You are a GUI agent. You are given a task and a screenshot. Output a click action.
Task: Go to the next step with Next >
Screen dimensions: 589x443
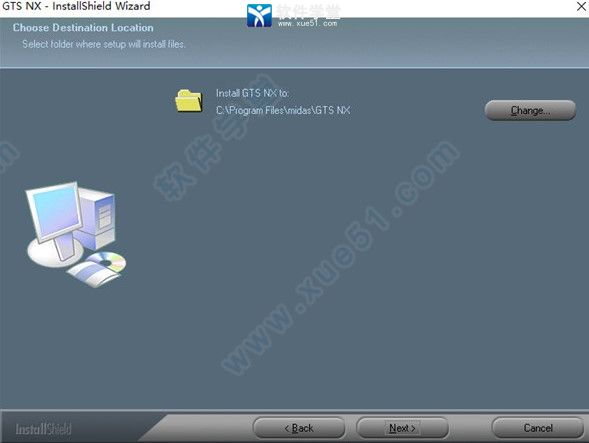coord(402,428)
